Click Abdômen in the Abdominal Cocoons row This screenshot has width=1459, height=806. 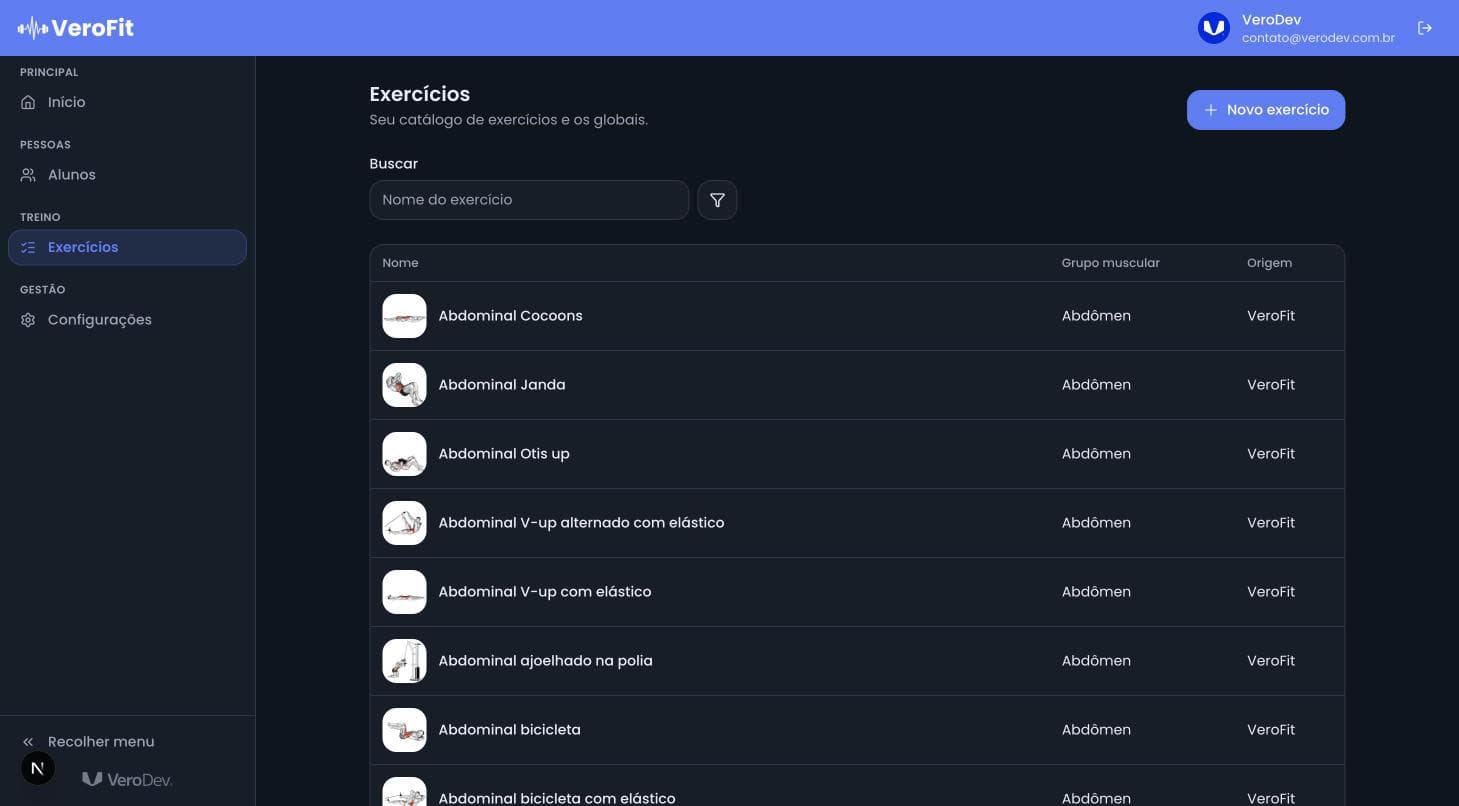(x=1096, y=316)
